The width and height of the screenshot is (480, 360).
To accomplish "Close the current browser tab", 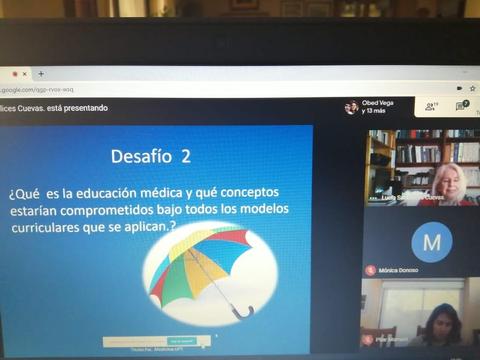I will pos(25,74).
